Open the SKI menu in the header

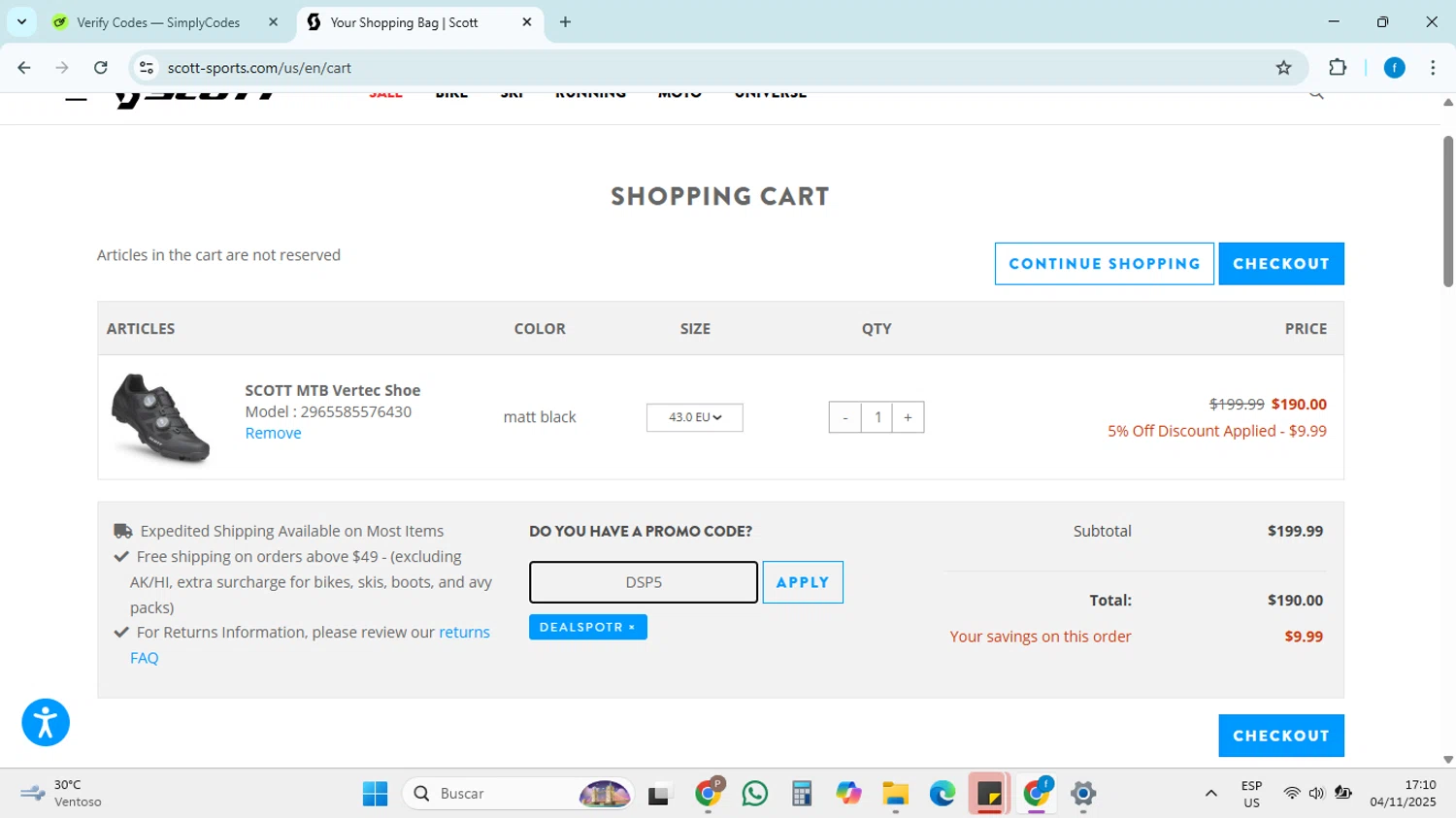click(x=512, y=95)
